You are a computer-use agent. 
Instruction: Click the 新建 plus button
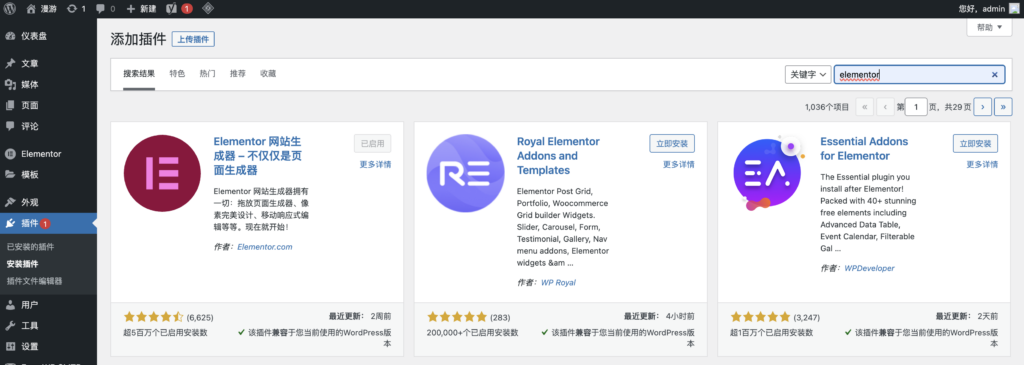pos(140,9)
